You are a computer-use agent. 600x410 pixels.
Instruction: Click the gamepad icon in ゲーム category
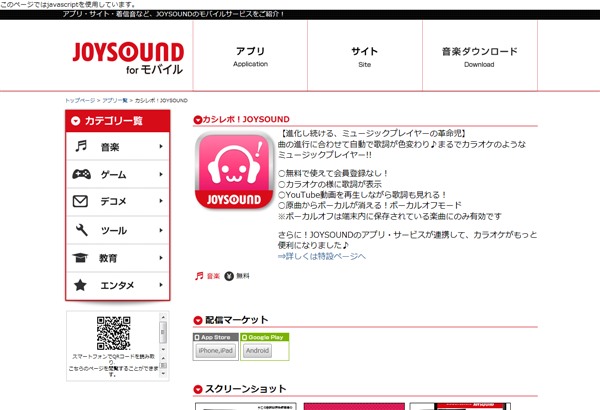pyautogui.click(x=82, y=174)
